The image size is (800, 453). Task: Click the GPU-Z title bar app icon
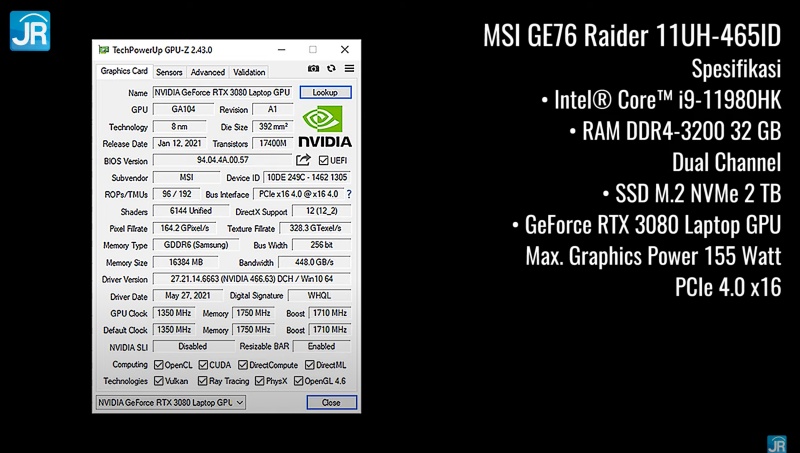click(x=104, y=49)
